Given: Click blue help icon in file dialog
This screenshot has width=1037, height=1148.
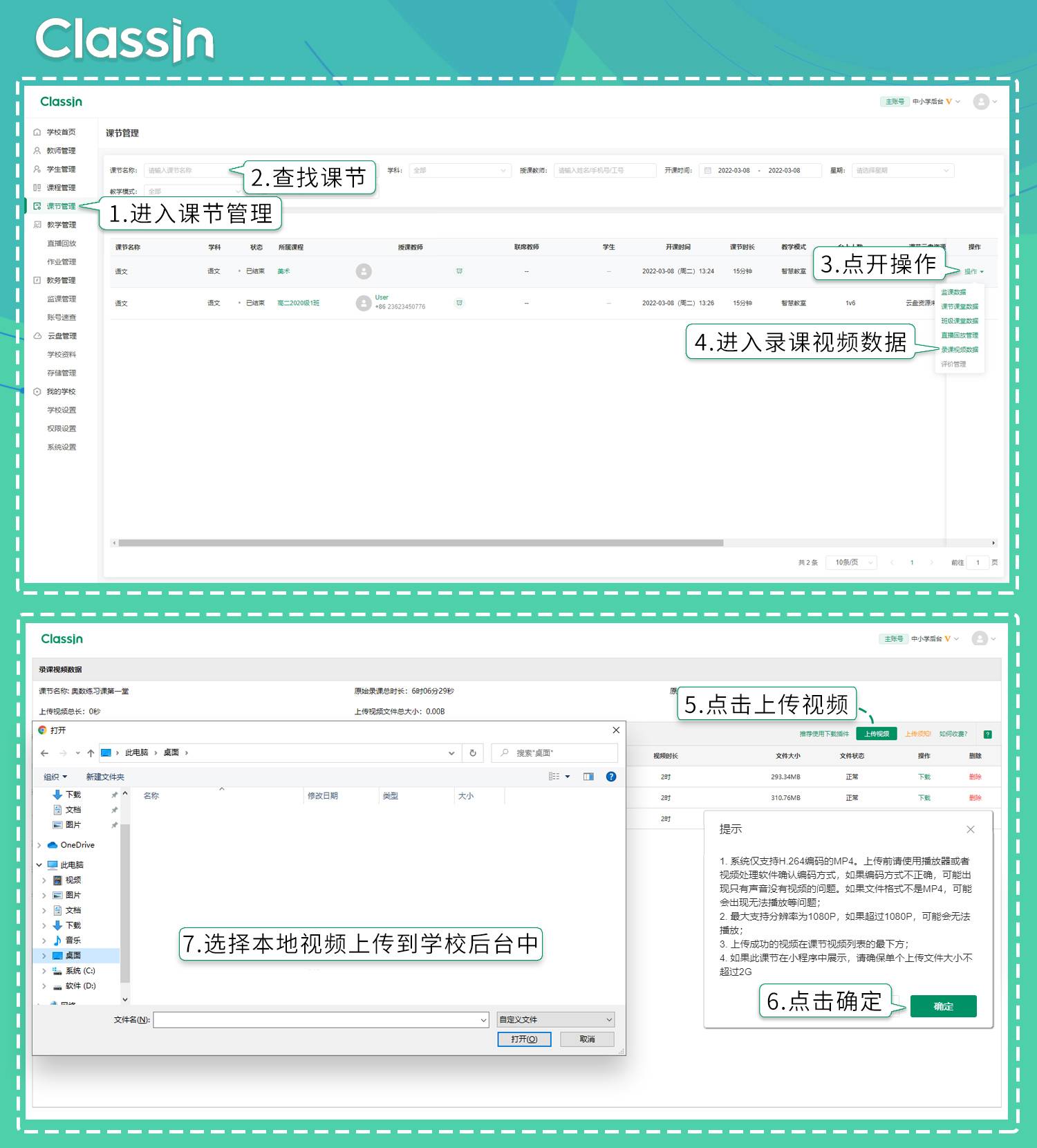Looking at the screenshot, I should click(611, 777).
